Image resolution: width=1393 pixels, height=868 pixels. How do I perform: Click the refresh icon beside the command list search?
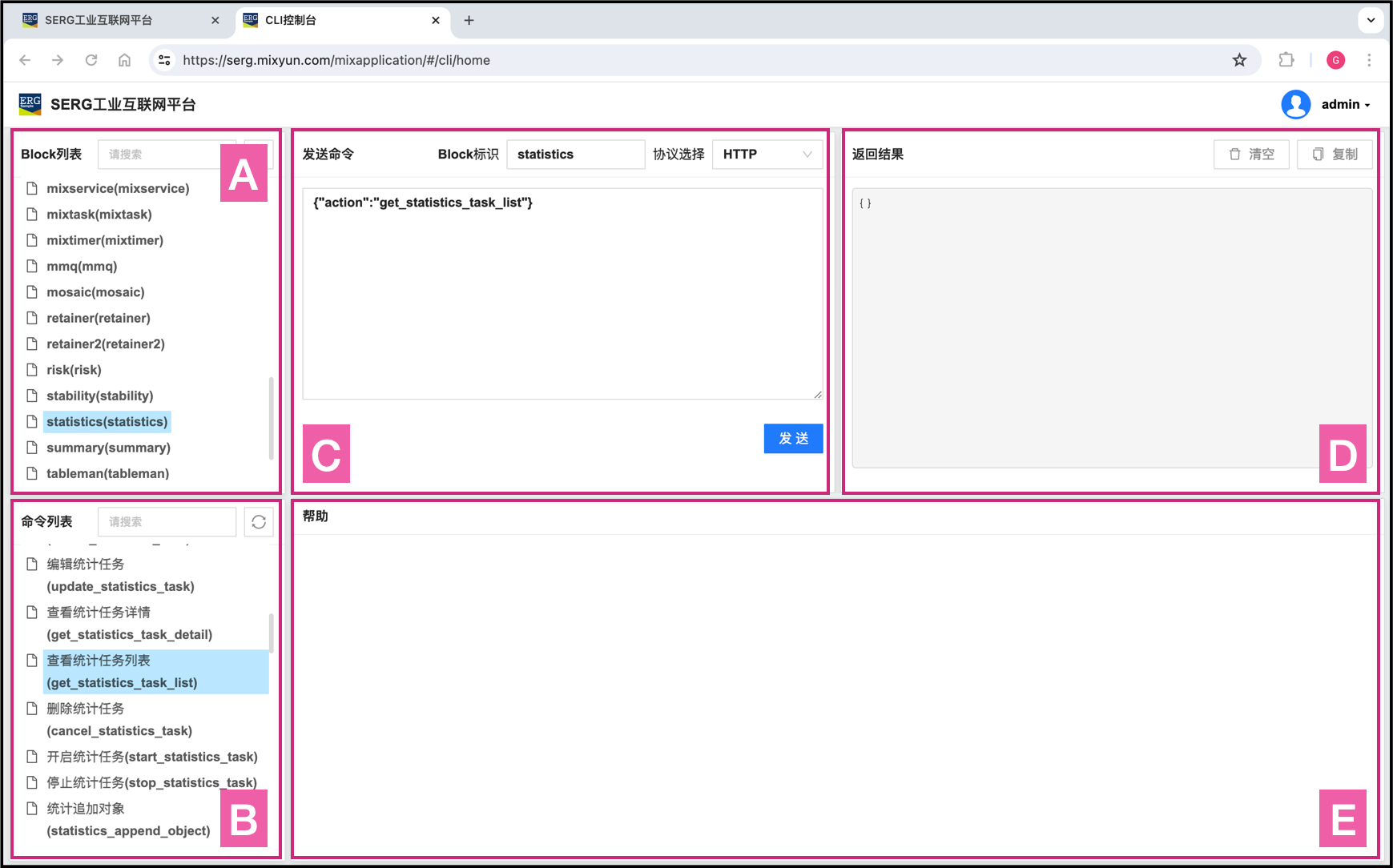(x=259, y=522)
